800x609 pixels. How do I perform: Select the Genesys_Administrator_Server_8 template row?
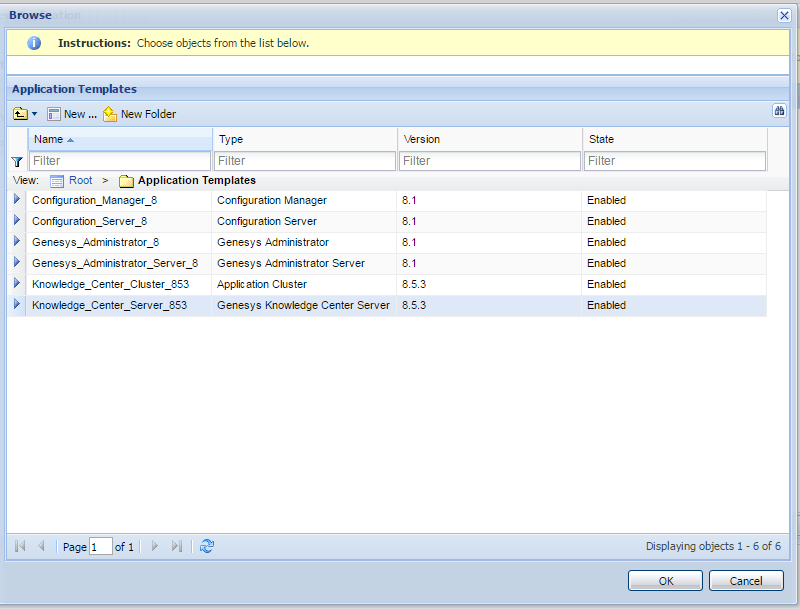115,263
